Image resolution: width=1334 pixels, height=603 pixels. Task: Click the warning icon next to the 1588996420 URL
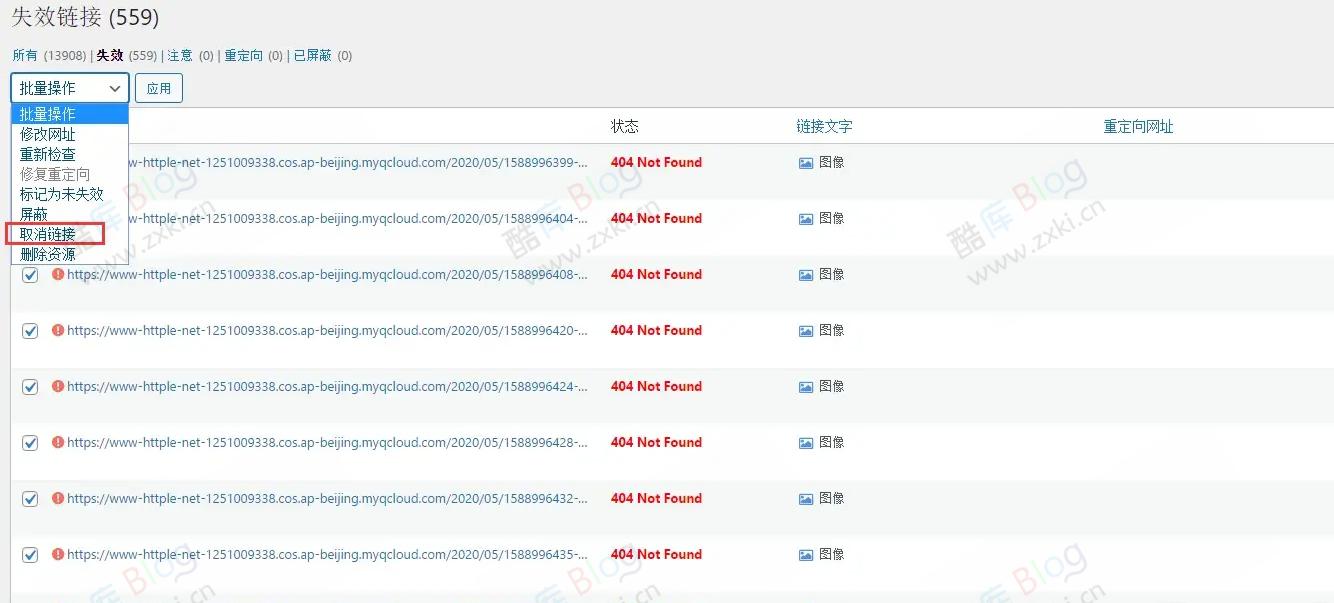click(57, 330)
